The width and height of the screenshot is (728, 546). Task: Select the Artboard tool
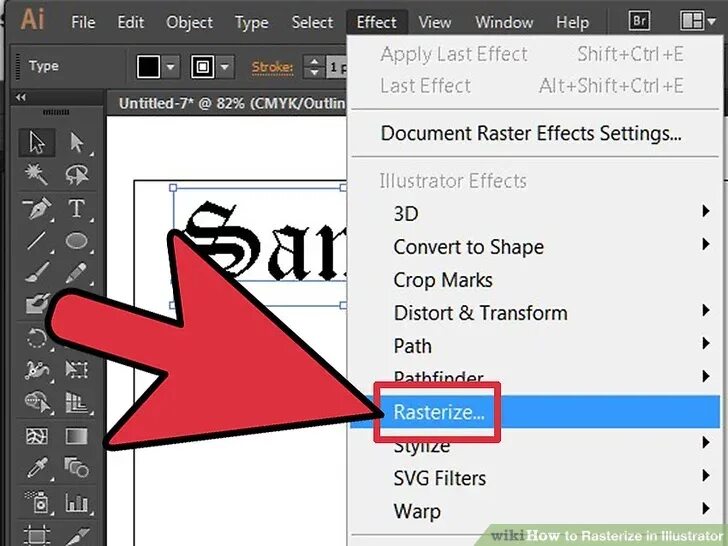[x=37, y=535]
